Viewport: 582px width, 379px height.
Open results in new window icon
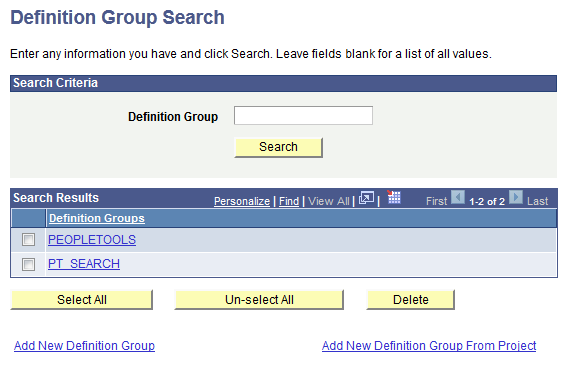pos(366,198)
